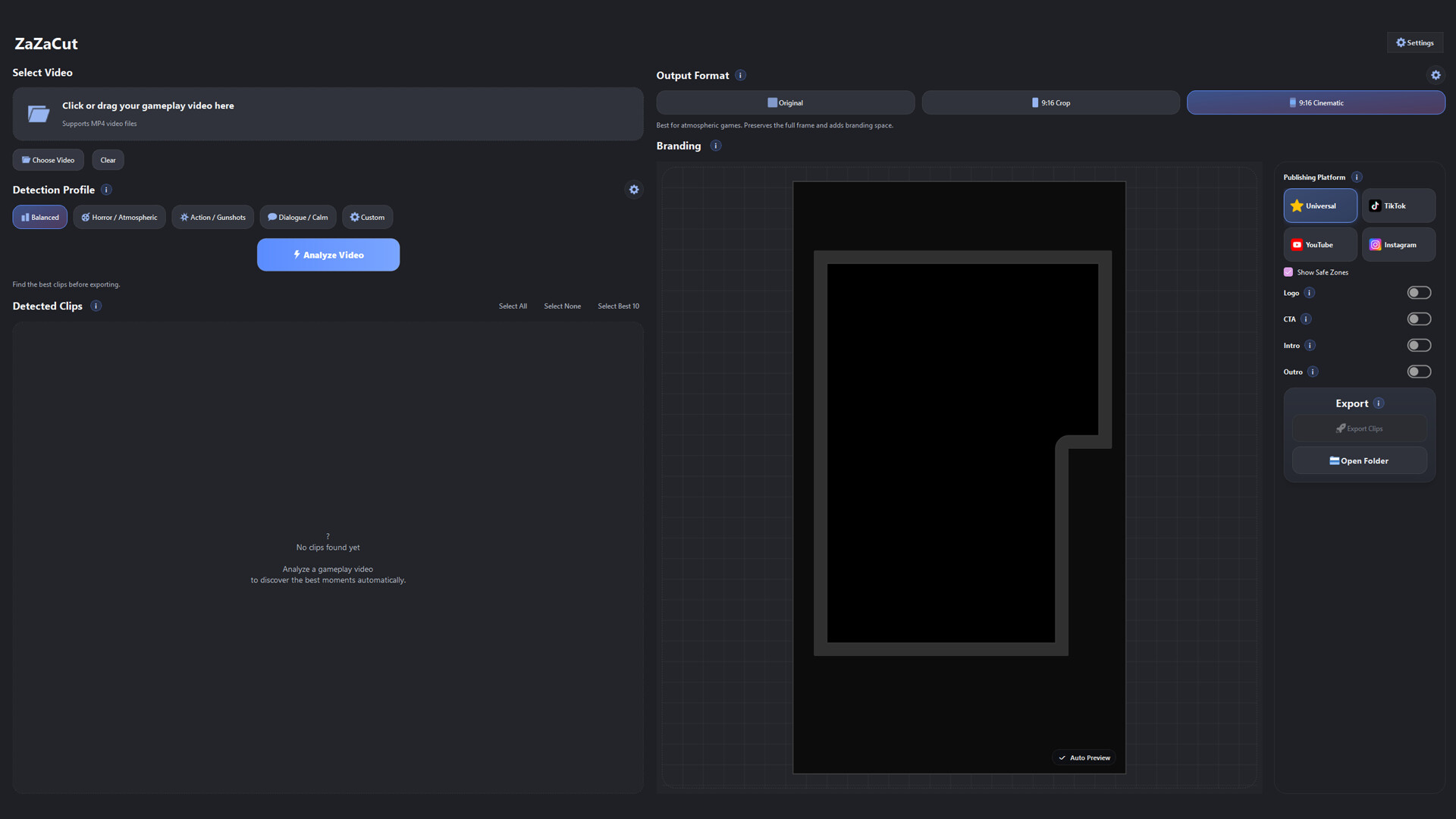This screenshot has width=1456, height=819.
Task: Click the Detected Clips info icon
Action: tap(96, 306)
